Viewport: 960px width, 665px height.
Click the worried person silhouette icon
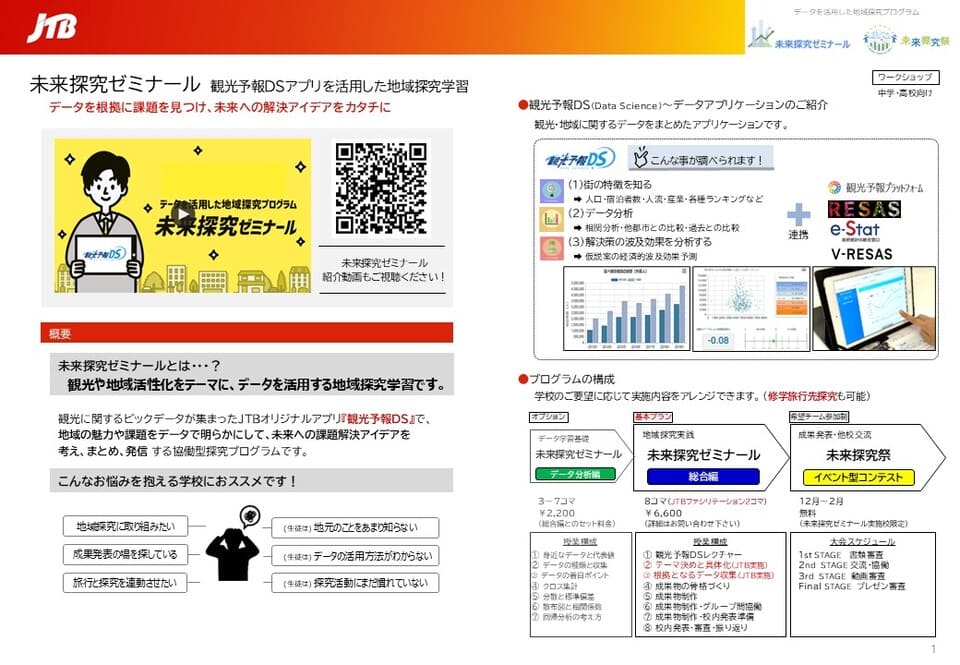click(232, 545)
